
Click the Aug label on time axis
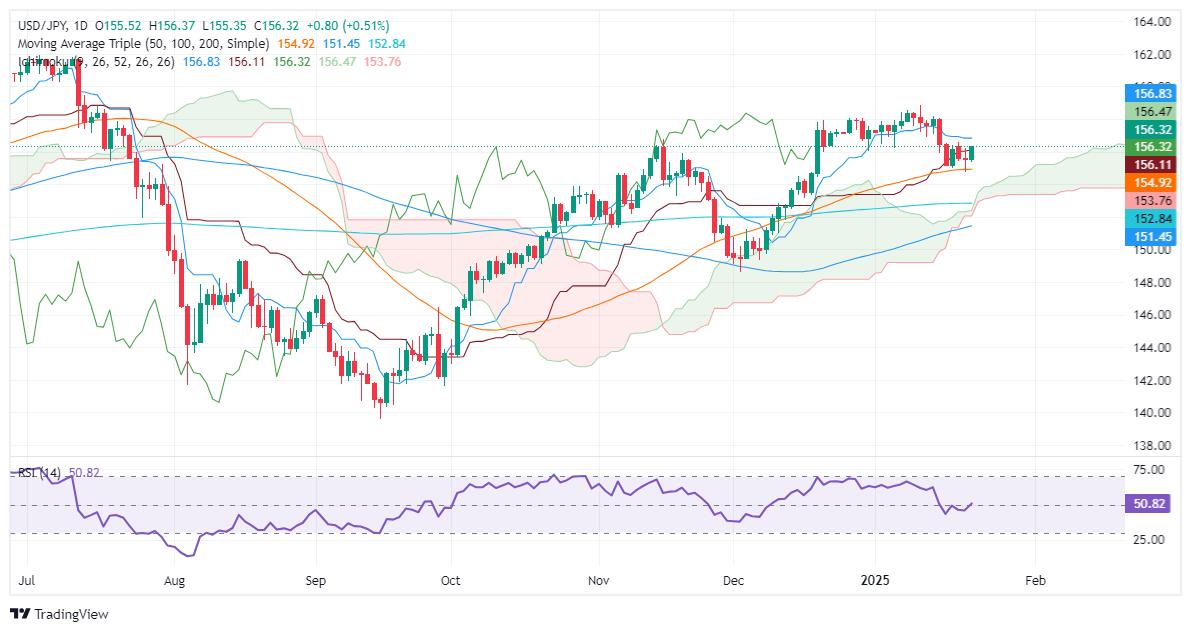point(175,580)
